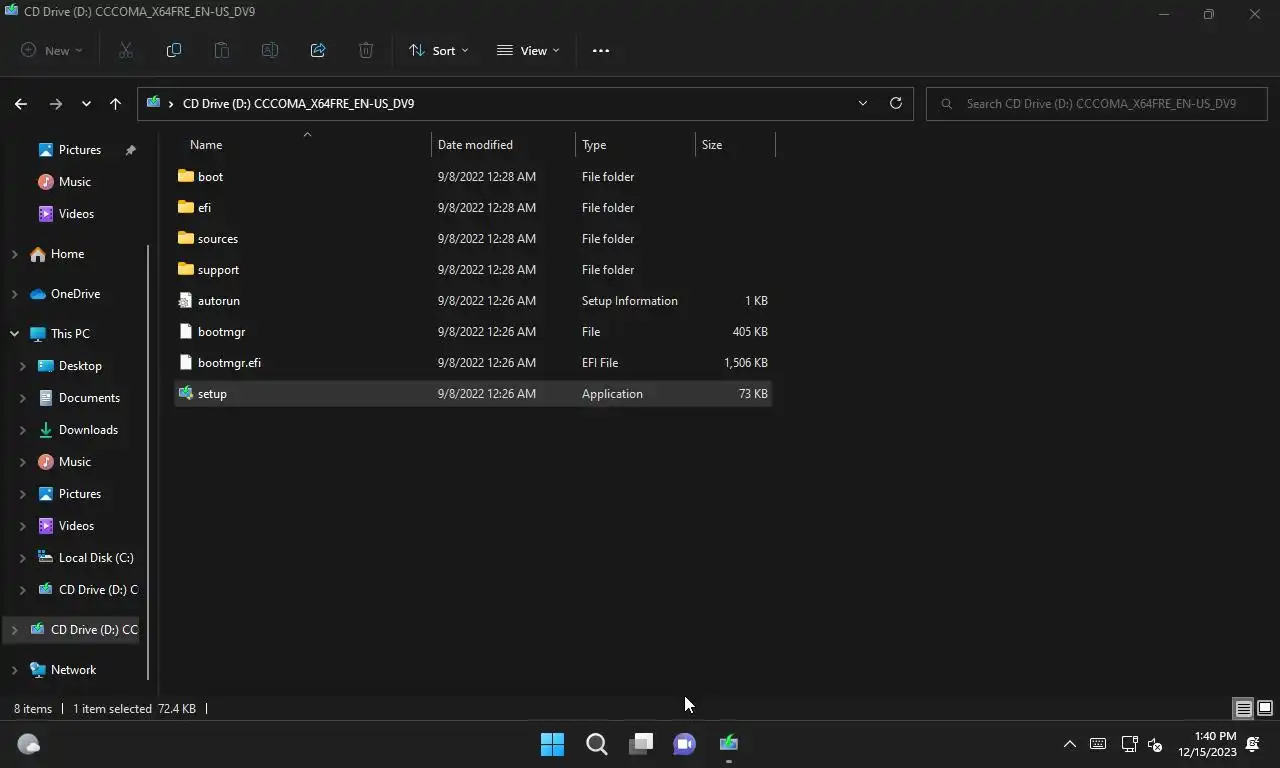Click Setup Information type cell
Viewport: 1280px width, 768px height.
pyautogui.click(x=630, y=300)
